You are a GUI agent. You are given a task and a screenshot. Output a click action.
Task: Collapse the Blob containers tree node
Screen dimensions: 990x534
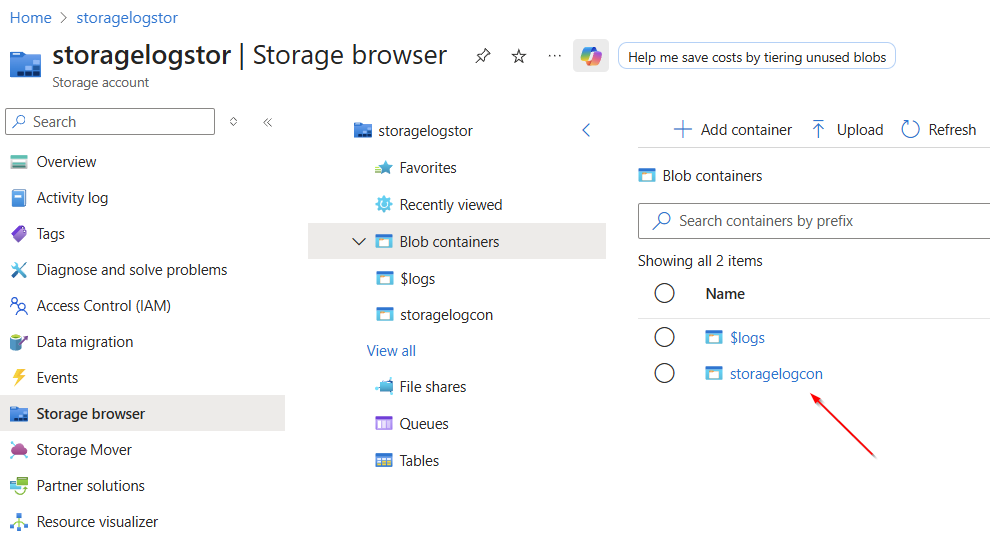(x=359, y=241)
